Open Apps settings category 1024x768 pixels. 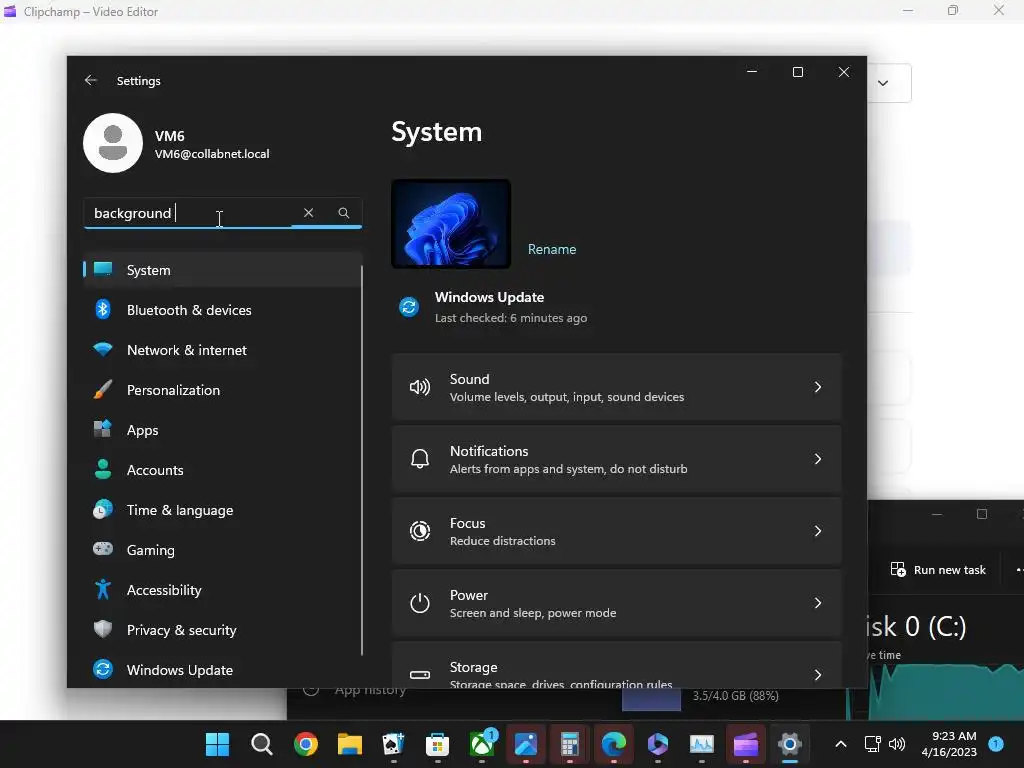pos(222,430)
